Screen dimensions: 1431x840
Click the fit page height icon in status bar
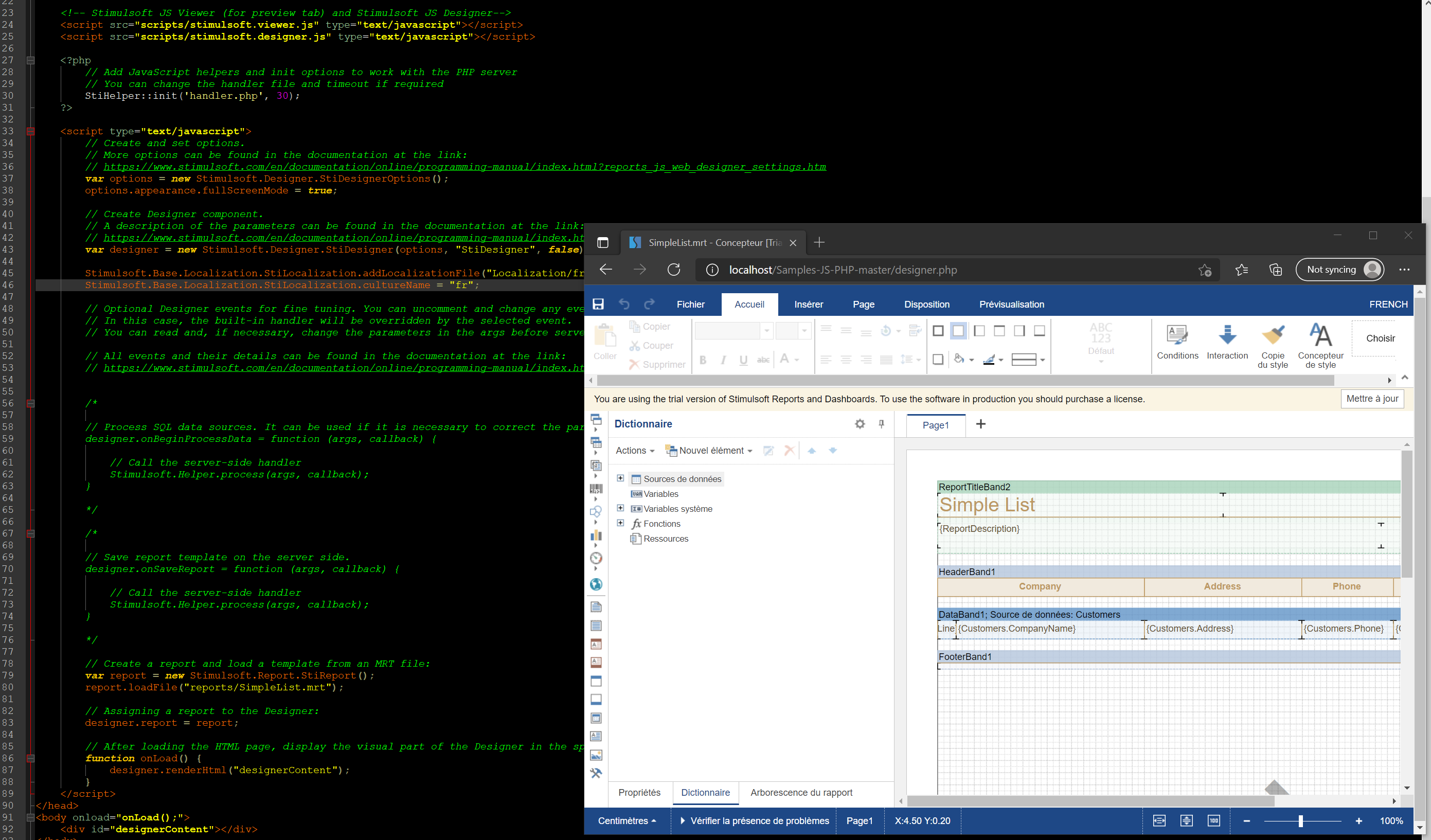point(1186,820)
